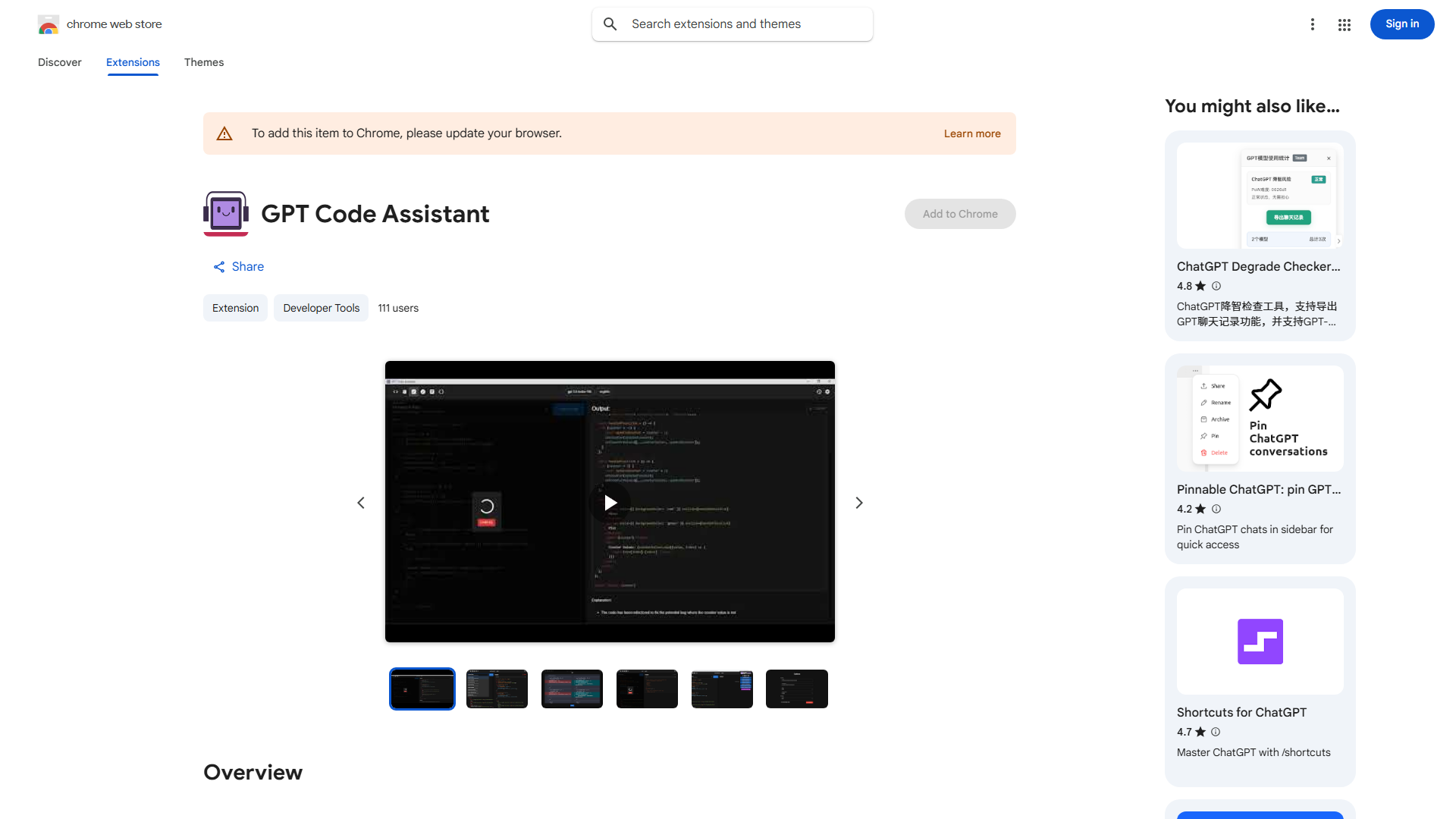
Task: Open the three-dot more options menu
Action: tap(1313, 24)
